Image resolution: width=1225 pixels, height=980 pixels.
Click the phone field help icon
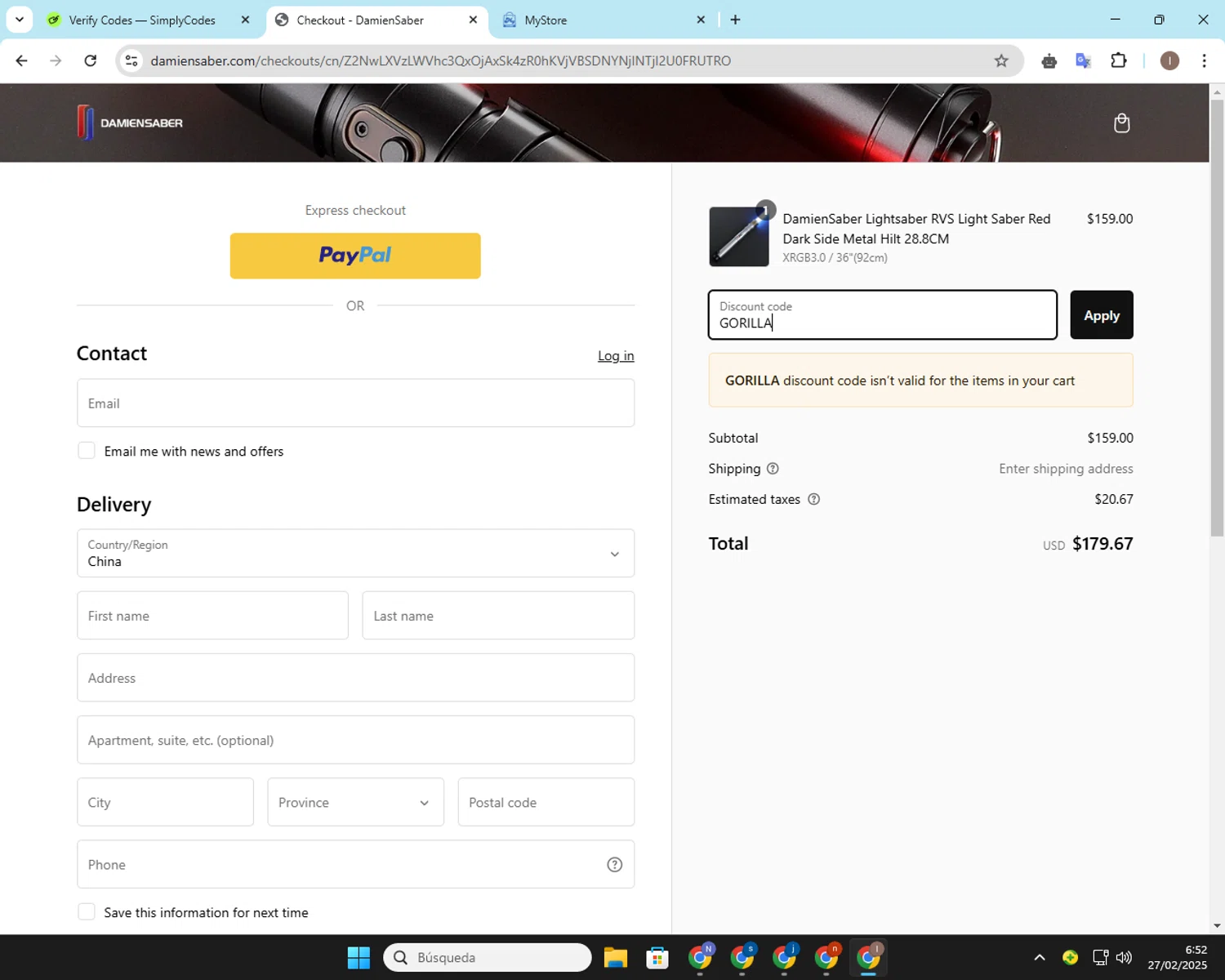[x=615, y=865]
